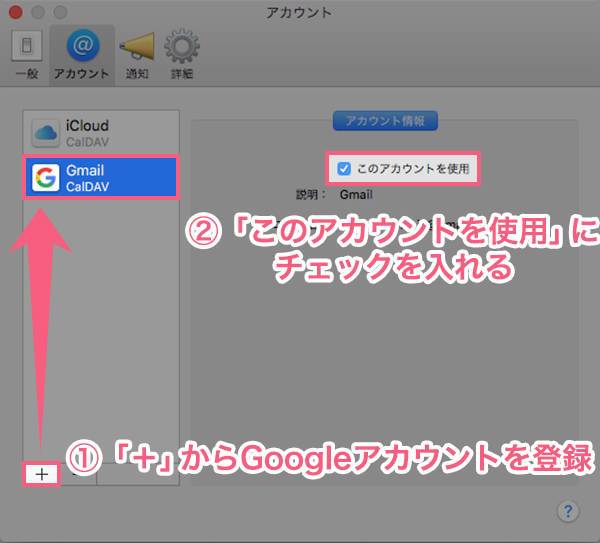This screenshot has width=600, height=543.
Task: Select the Gmail CalDAV account
Action: tap(101, 178)
